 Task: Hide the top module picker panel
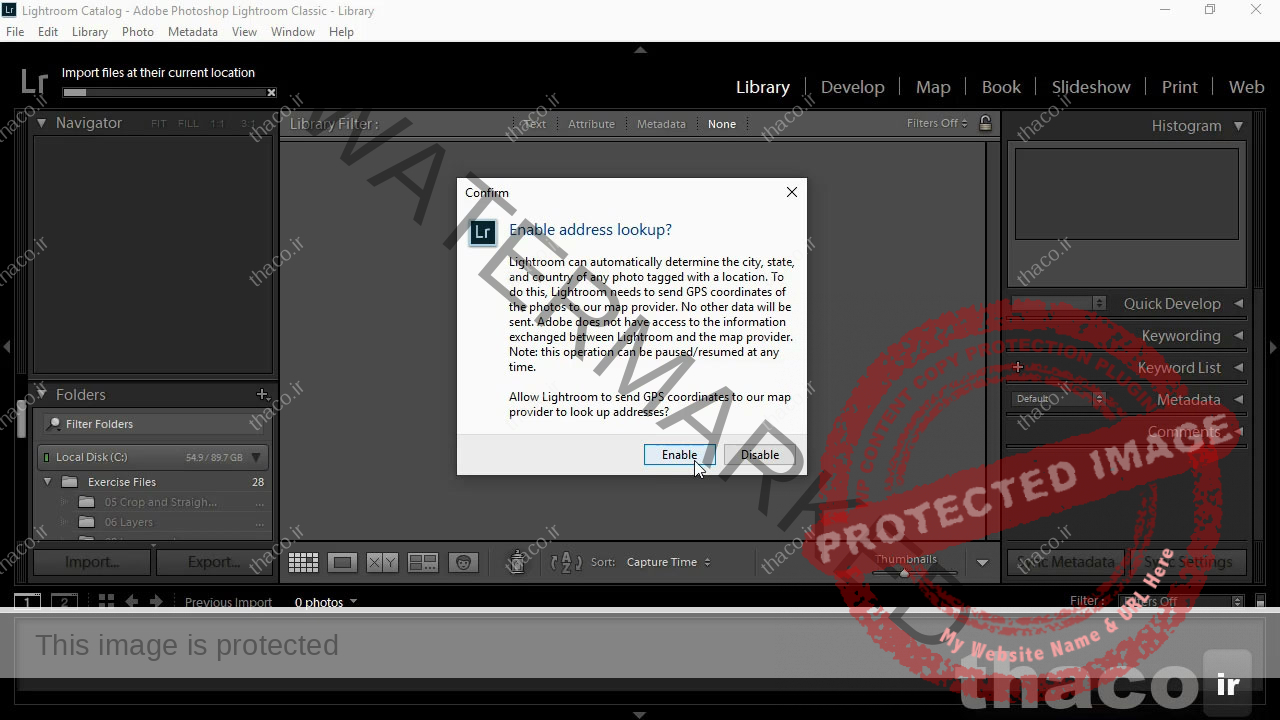[640, 49]
